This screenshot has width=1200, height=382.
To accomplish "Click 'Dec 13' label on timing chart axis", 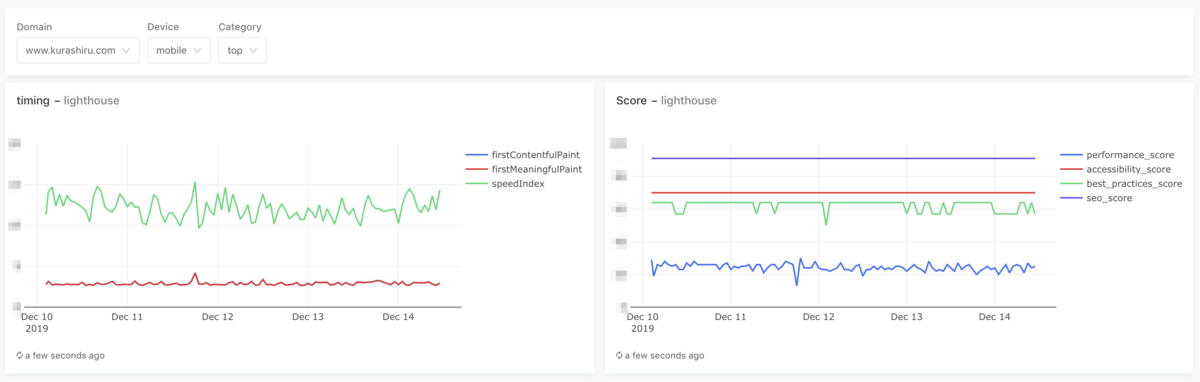I will click(308, 317).
